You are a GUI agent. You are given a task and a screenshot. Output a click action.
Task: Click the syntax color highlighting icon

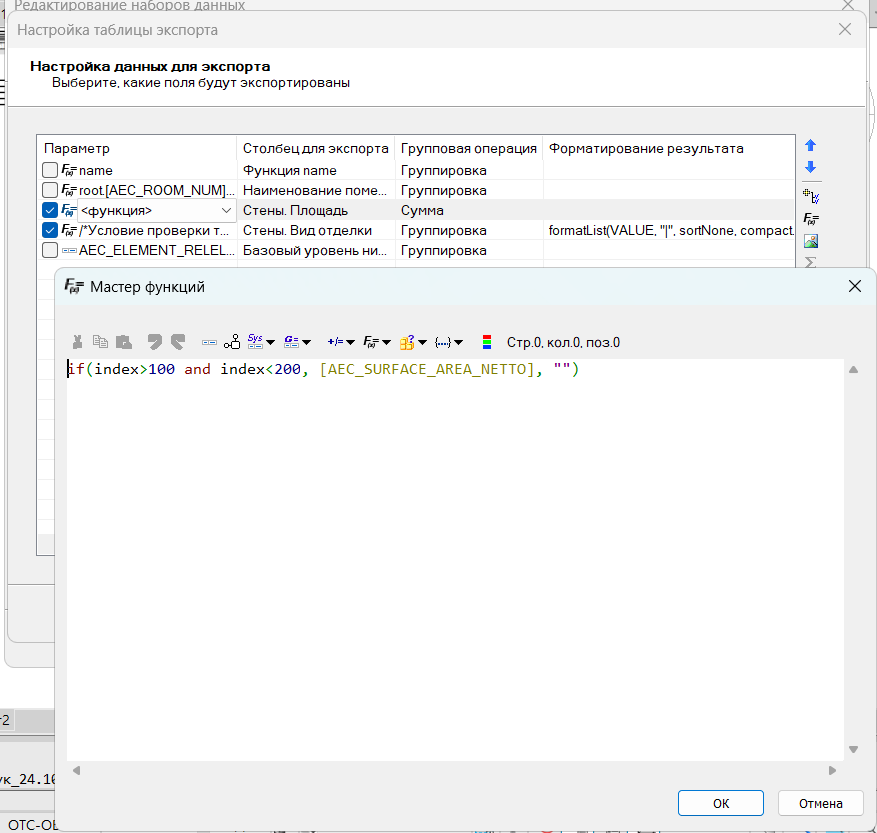pyautogui.click(x=488, y=342)
